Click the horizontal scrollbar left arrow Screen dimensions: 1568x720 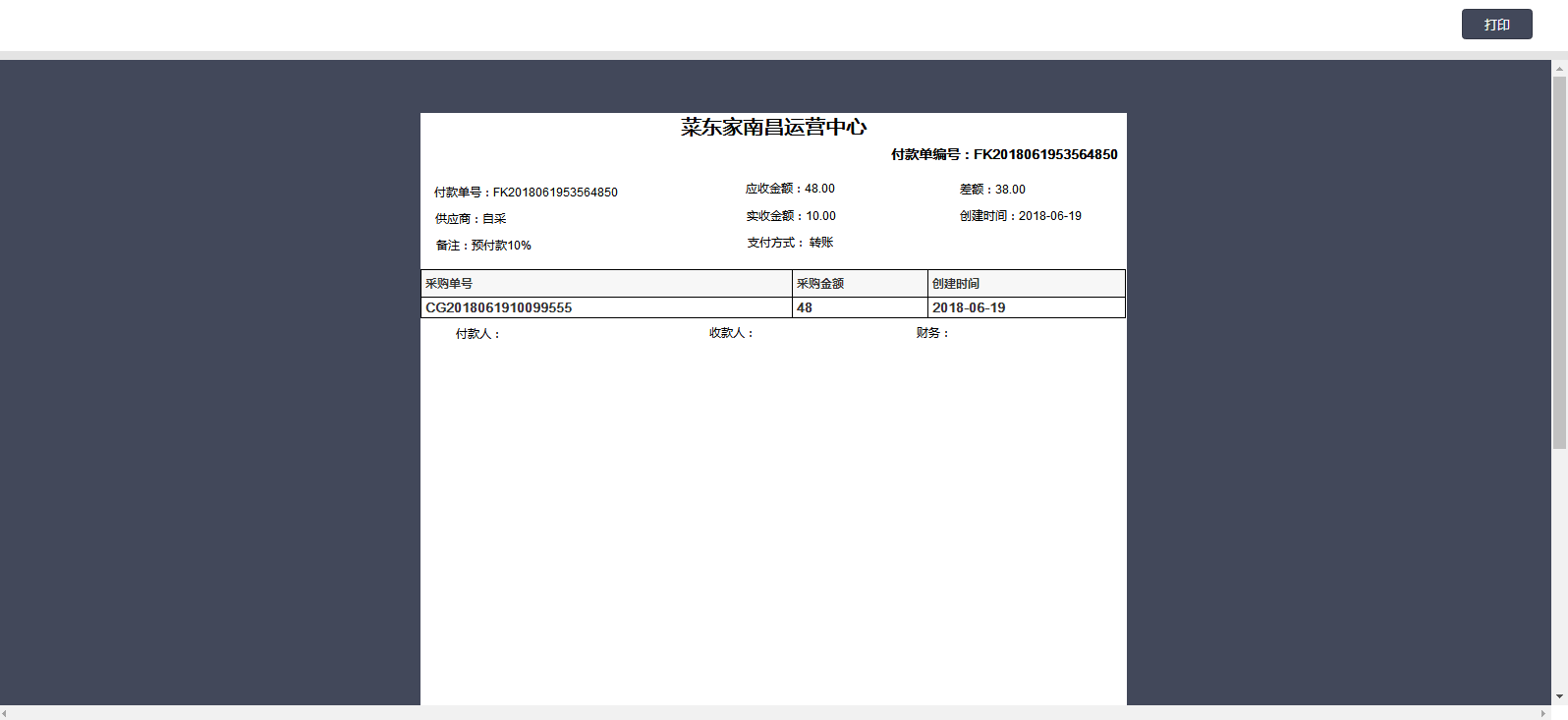coord(5,713)
